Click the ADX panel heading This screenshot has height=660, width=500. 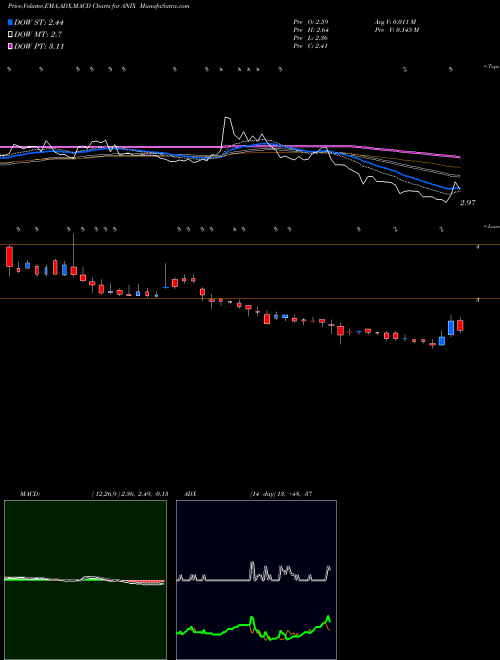pyautogui.click(x=190, y=494)
